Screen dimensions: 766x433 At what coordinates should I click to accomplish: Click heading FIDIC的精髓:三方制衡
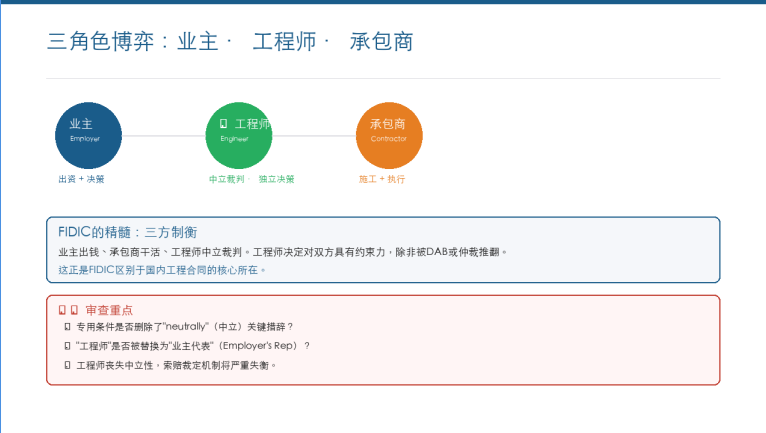128,232
